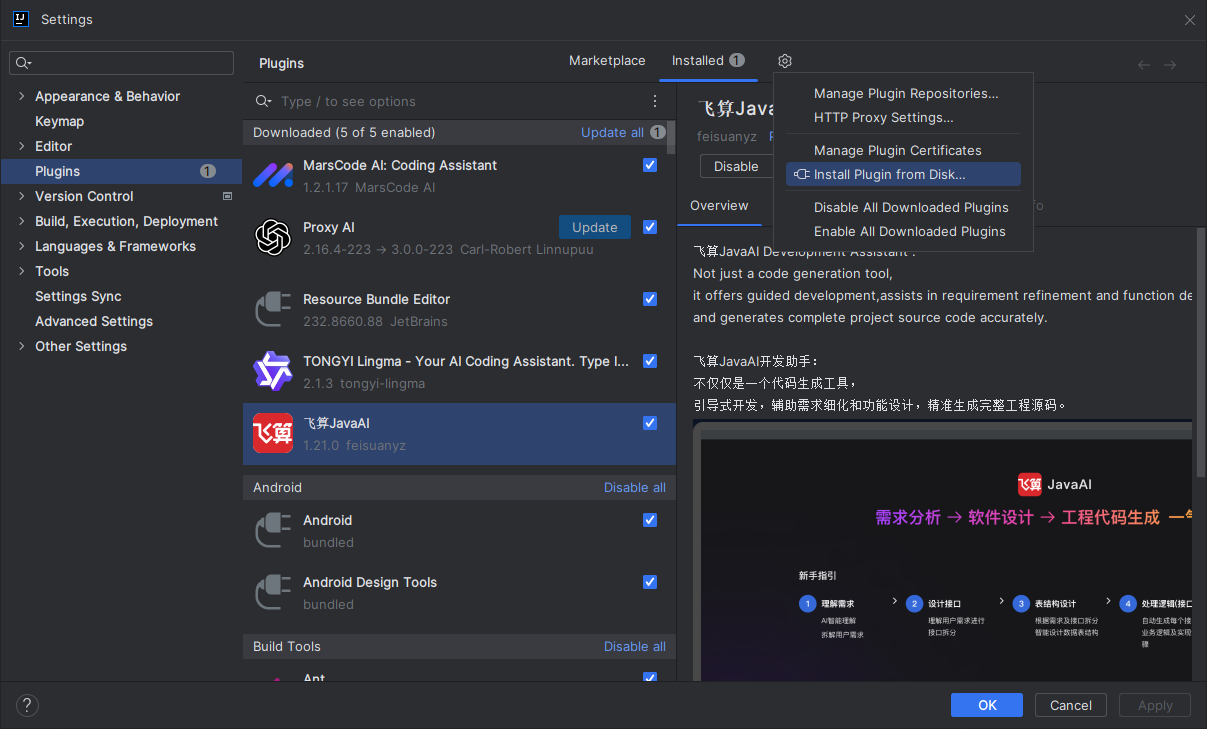Image resolution: width=1207 pixels, height=729 pixels.
Task: Open Advanced Settings in the tree
Action: [94, 321]
